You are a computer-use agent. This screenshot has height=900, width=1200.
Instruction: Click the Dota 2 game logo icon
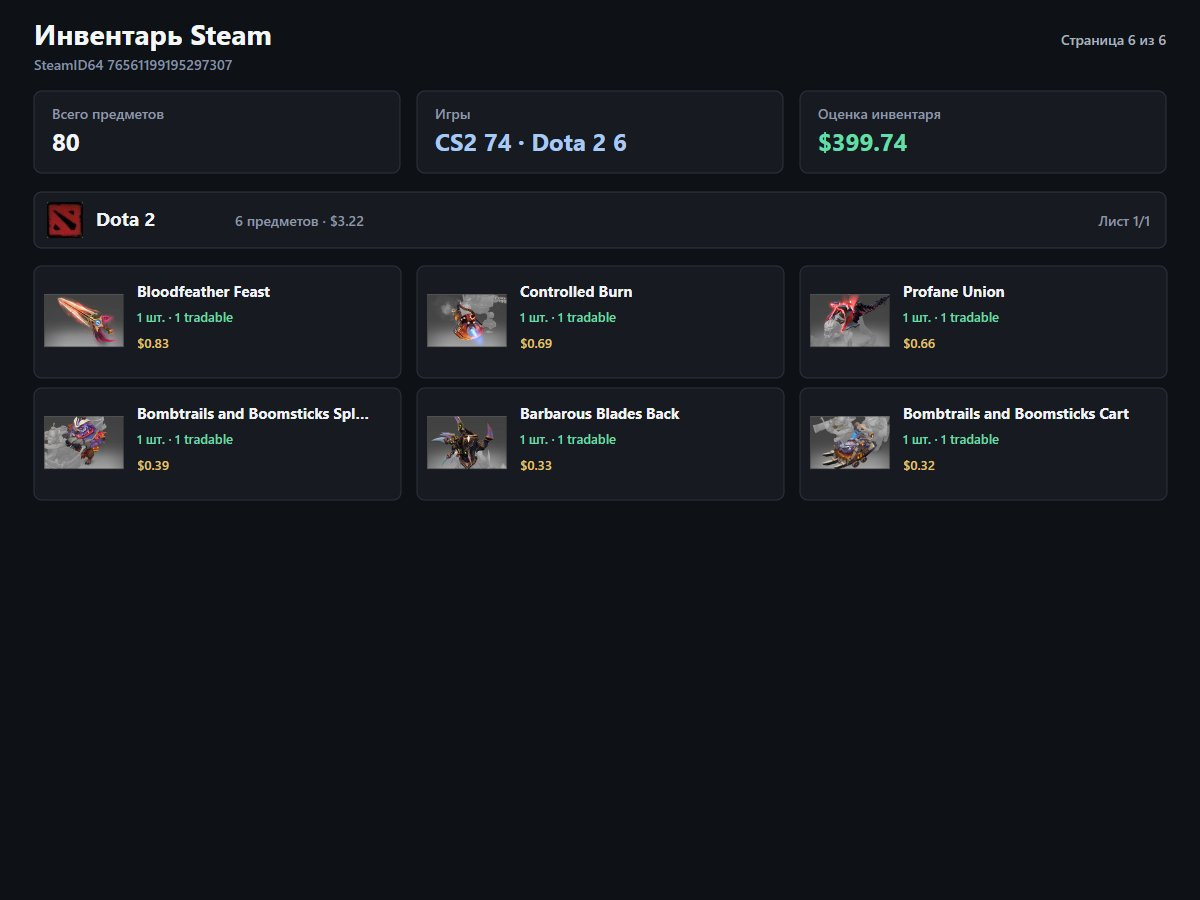[65, 220]
